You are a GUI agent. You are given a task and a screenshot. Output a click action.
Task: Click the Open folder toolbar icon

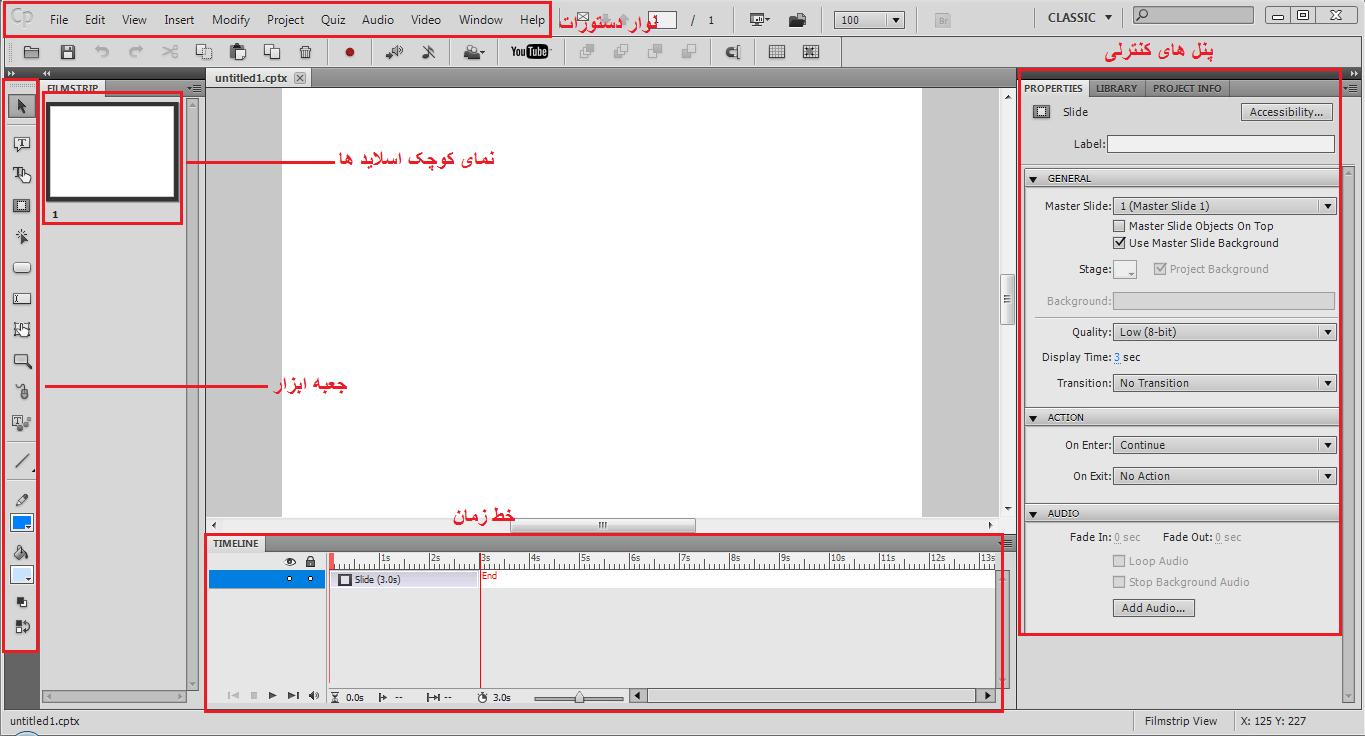[x=31, y=52]
